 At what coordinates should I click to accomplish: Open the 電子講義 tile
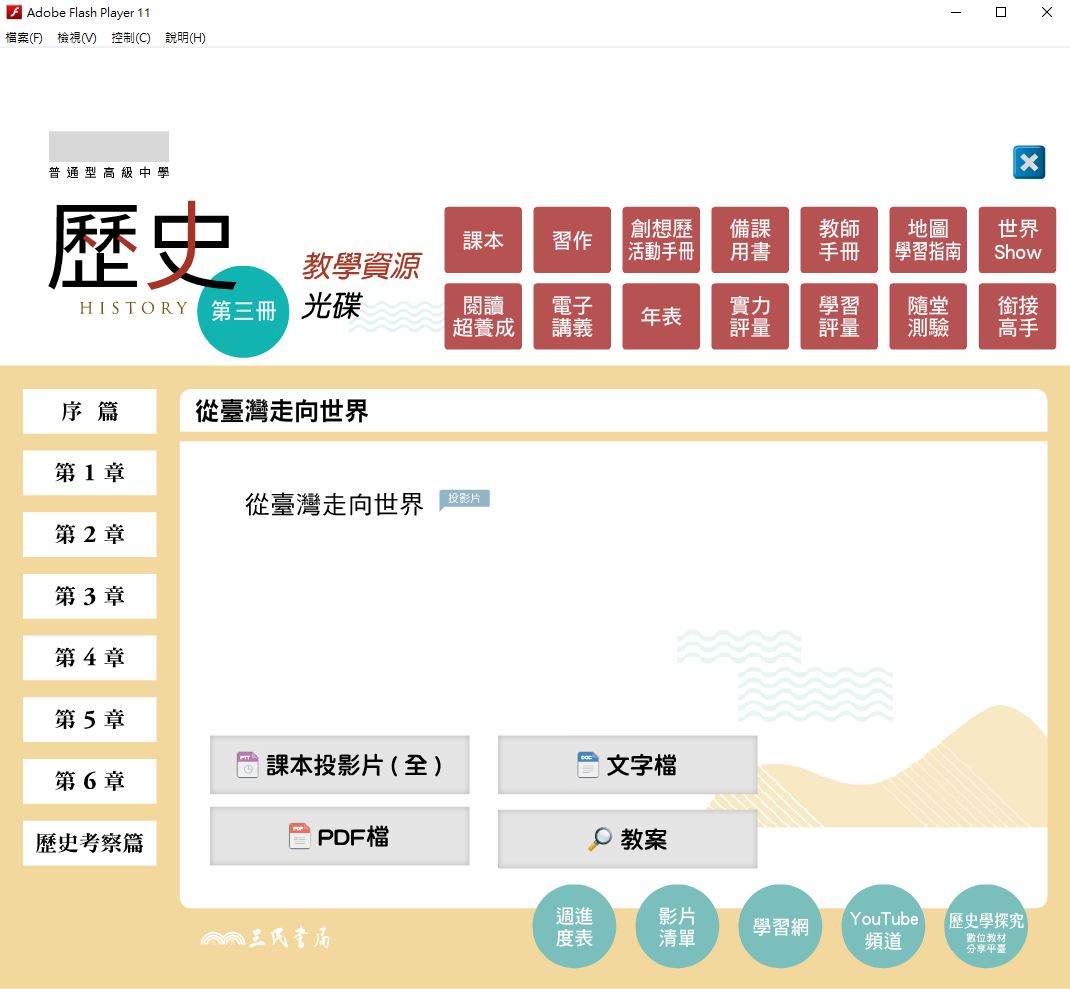(572, 316)
